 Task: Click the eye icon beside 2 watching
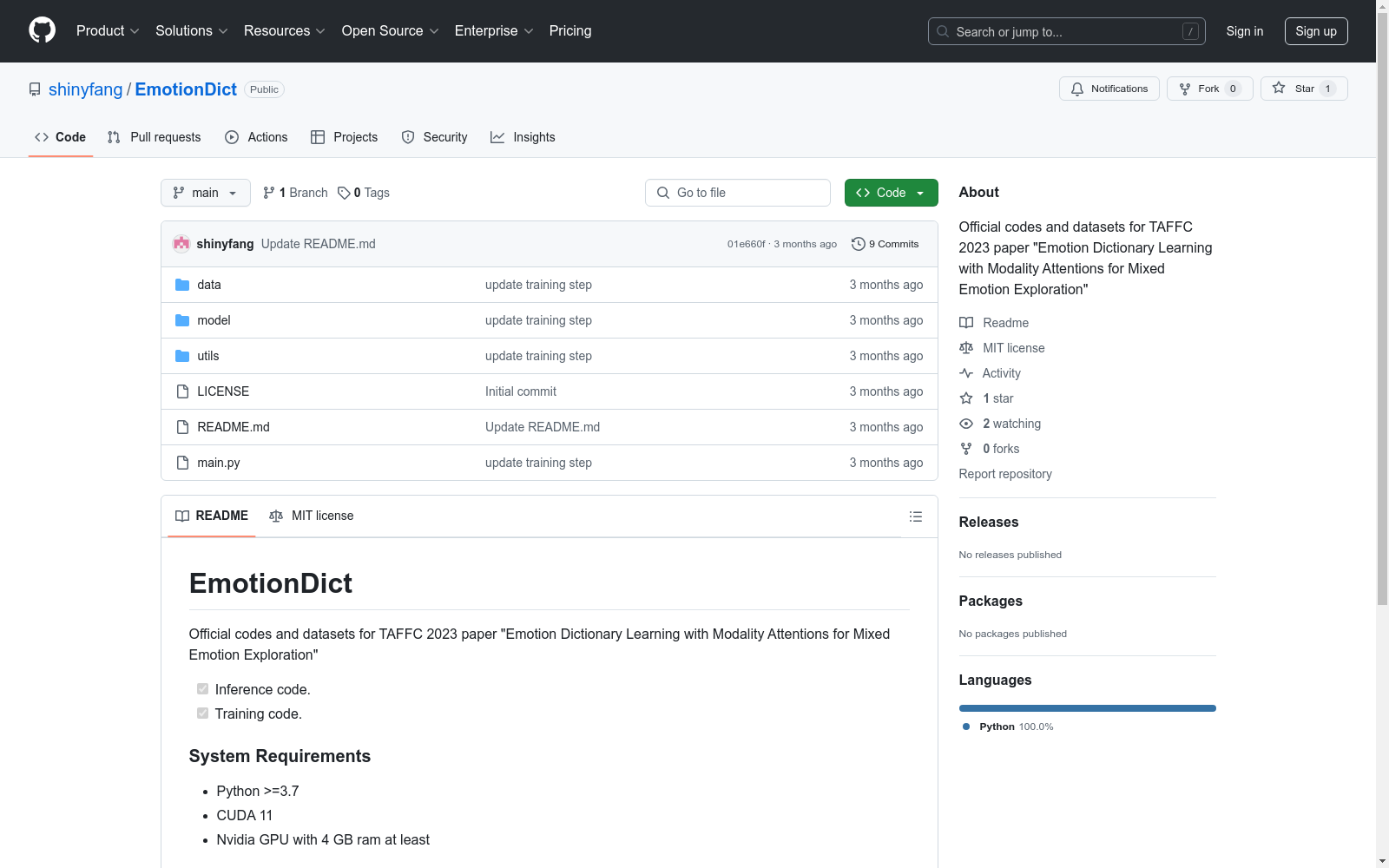click(966, 424)
